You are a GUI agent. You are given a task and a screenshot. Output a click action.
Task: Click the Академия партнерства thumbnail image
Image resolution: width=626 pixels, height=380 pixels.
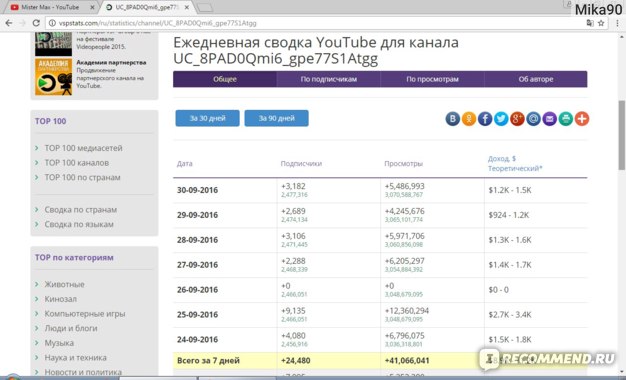[x=53, y=77]
